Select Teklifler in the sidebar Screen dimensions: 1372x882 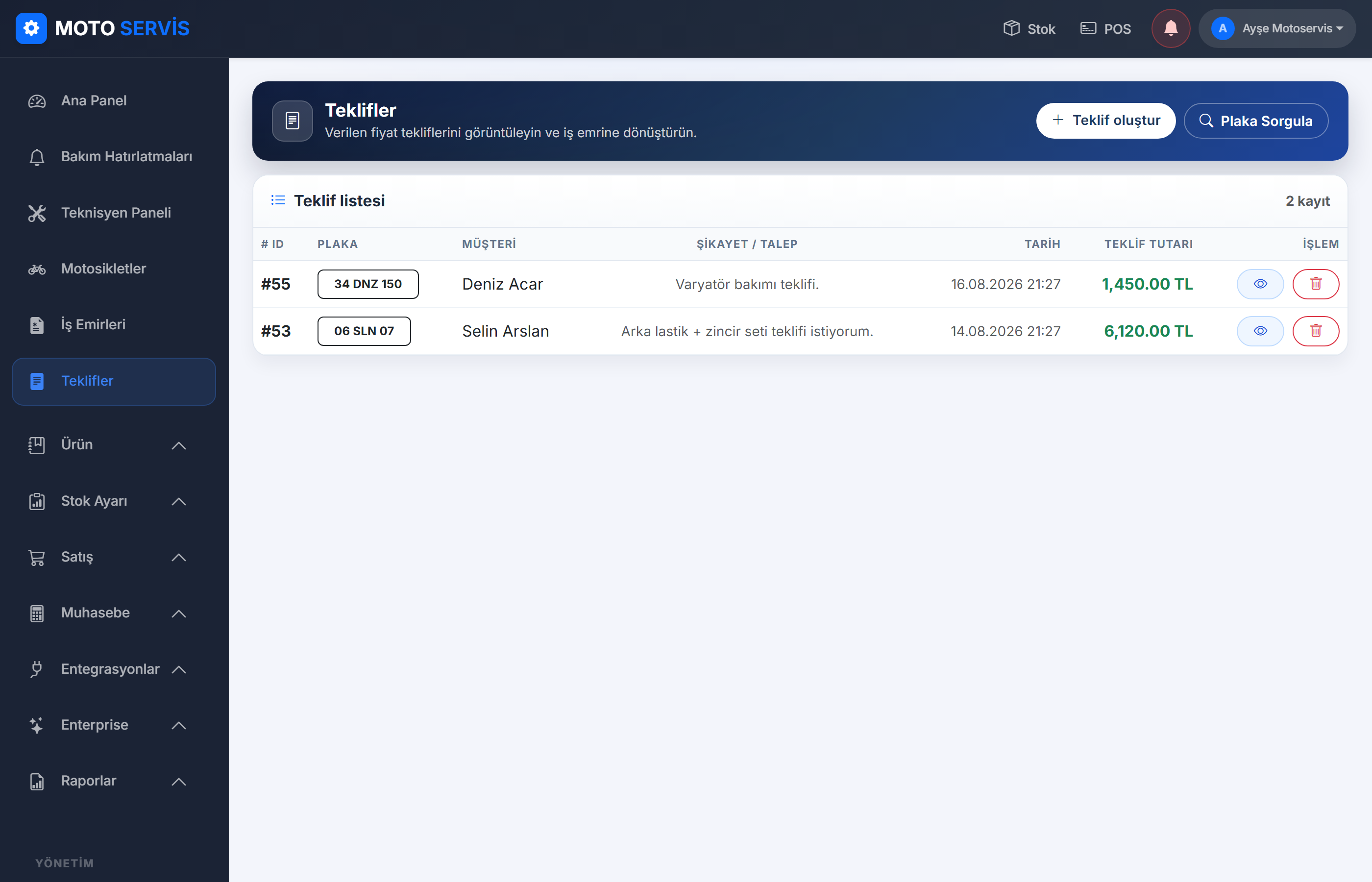113,381
